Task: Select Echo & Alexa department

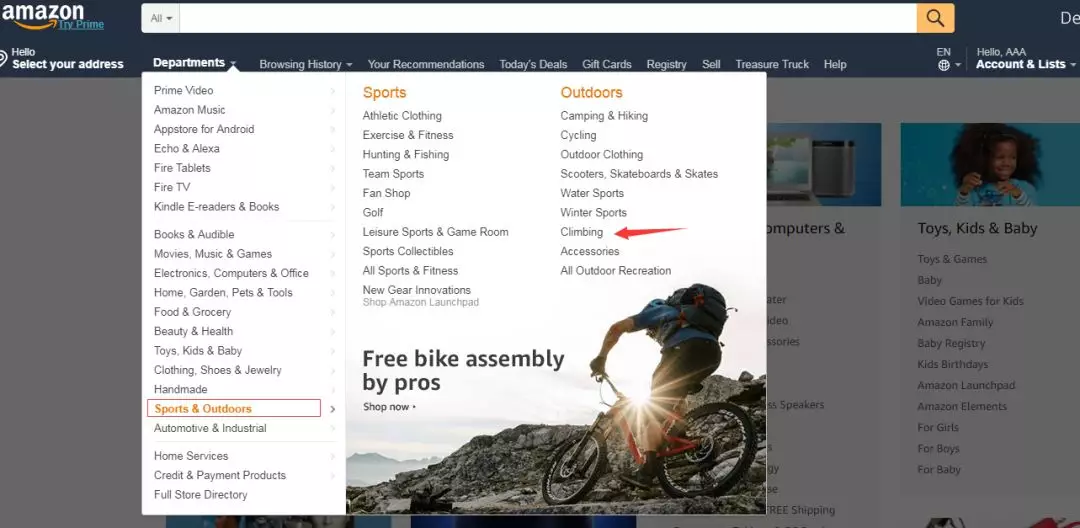Action: pyautogui.click(x=187, y=148)
